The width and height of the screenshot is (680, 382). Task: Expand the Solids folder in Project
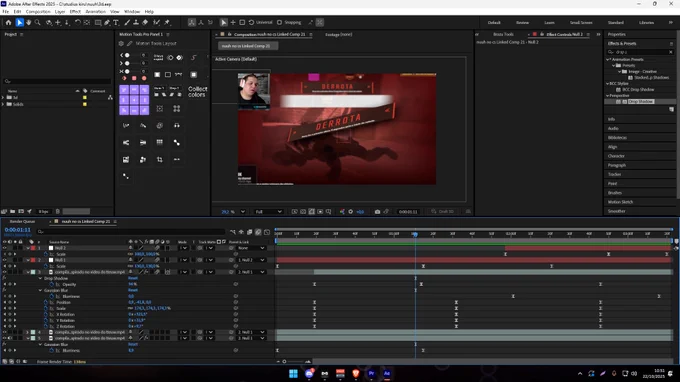point(3,104)
